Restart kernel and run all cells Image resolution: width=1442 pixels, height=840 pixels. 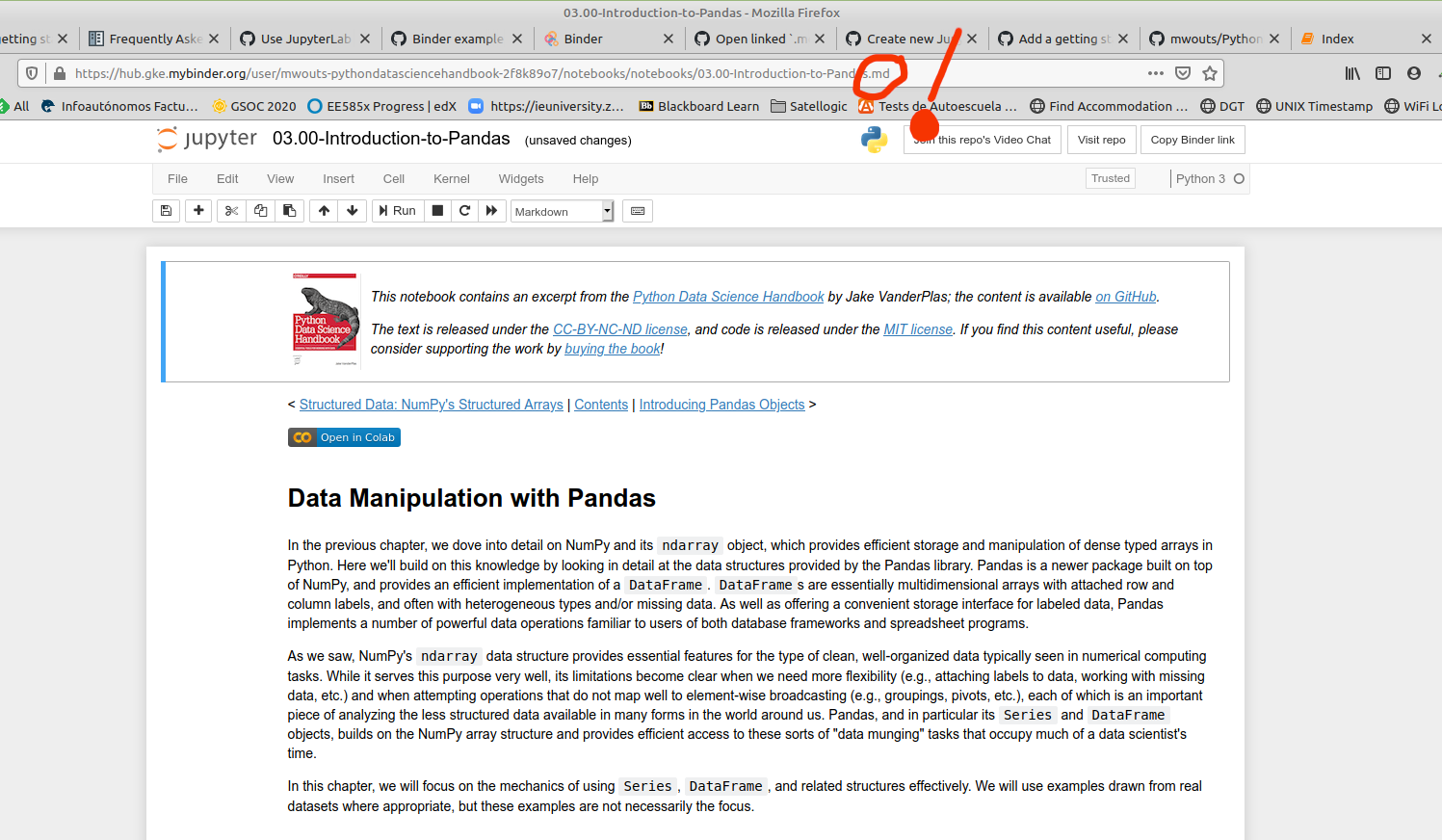coord(492,210)
